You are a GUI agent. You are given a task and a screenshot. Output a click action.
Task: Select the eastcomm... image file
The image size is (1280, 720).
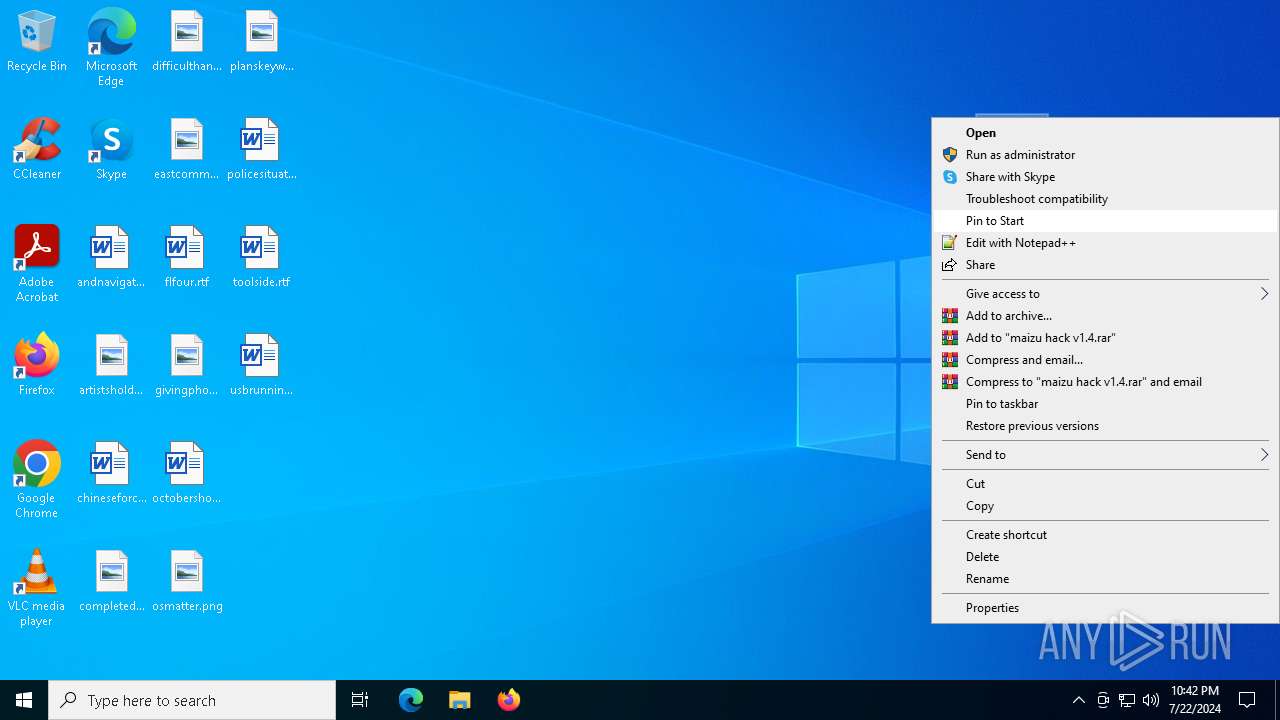[187, 150]
